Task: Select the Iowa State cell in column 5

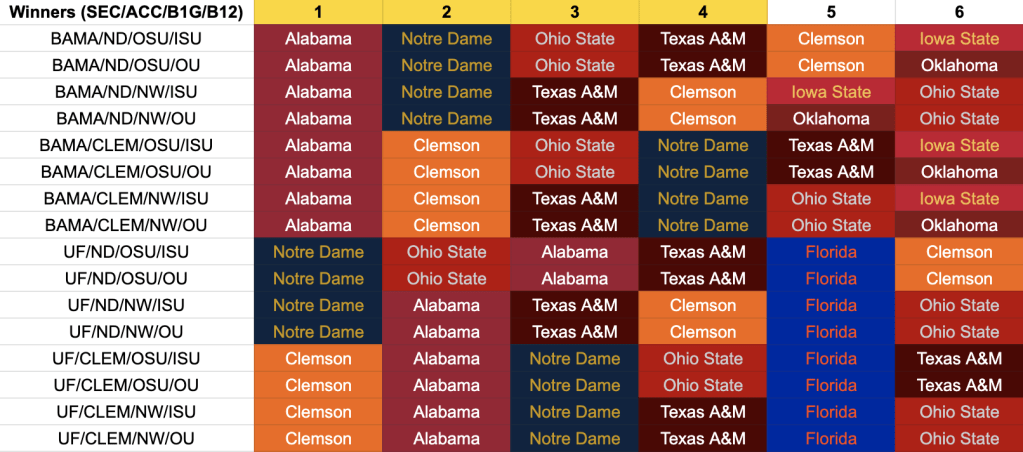Action: (831, 92)
